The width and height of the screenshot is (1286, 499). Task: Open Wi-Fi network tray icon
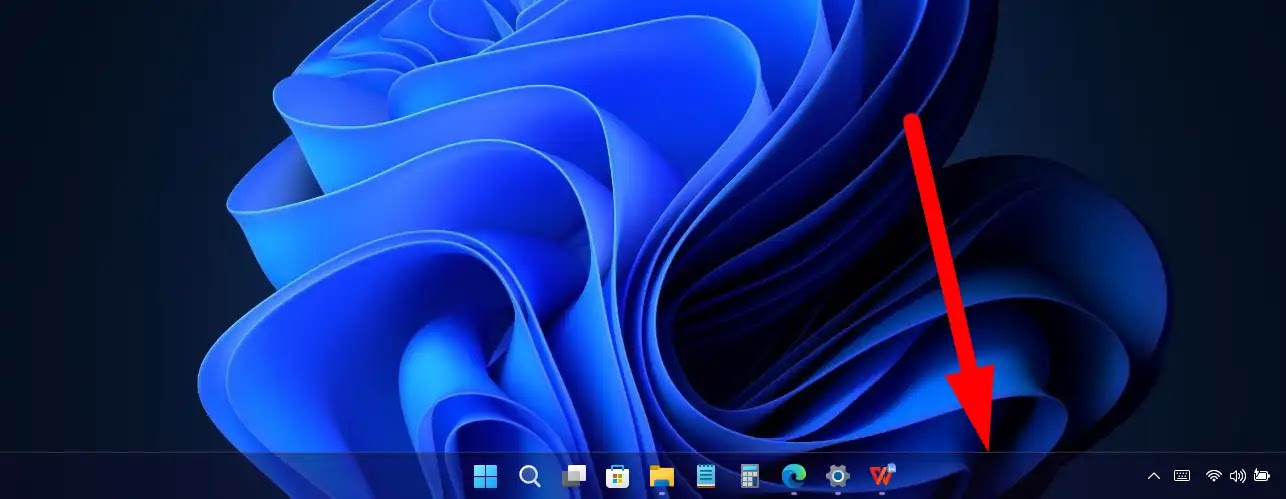click(1214, 476)
